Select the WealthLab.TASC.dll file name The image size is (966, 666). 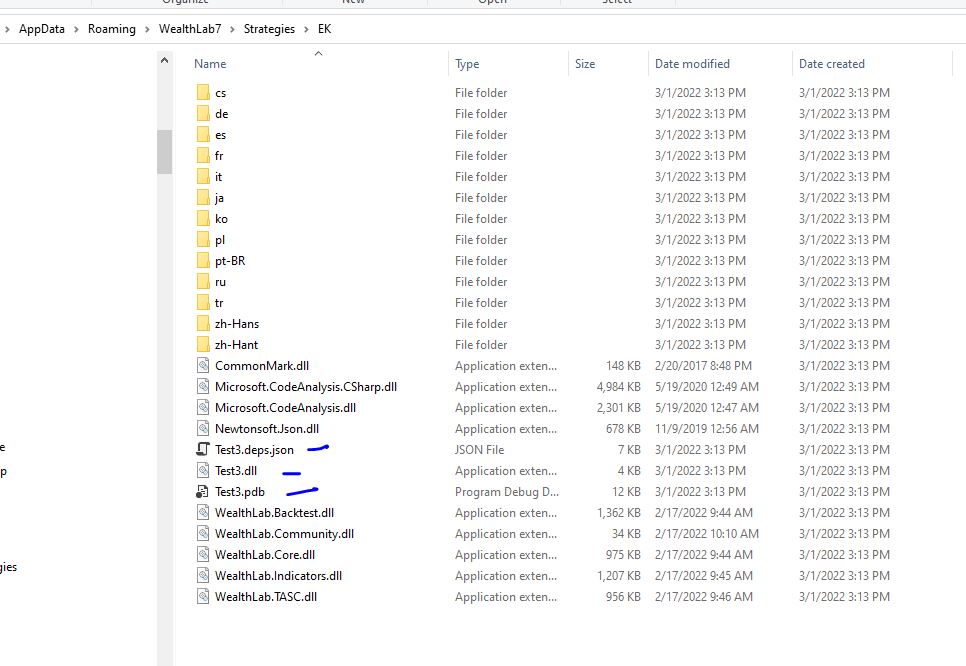pos(266,596)
